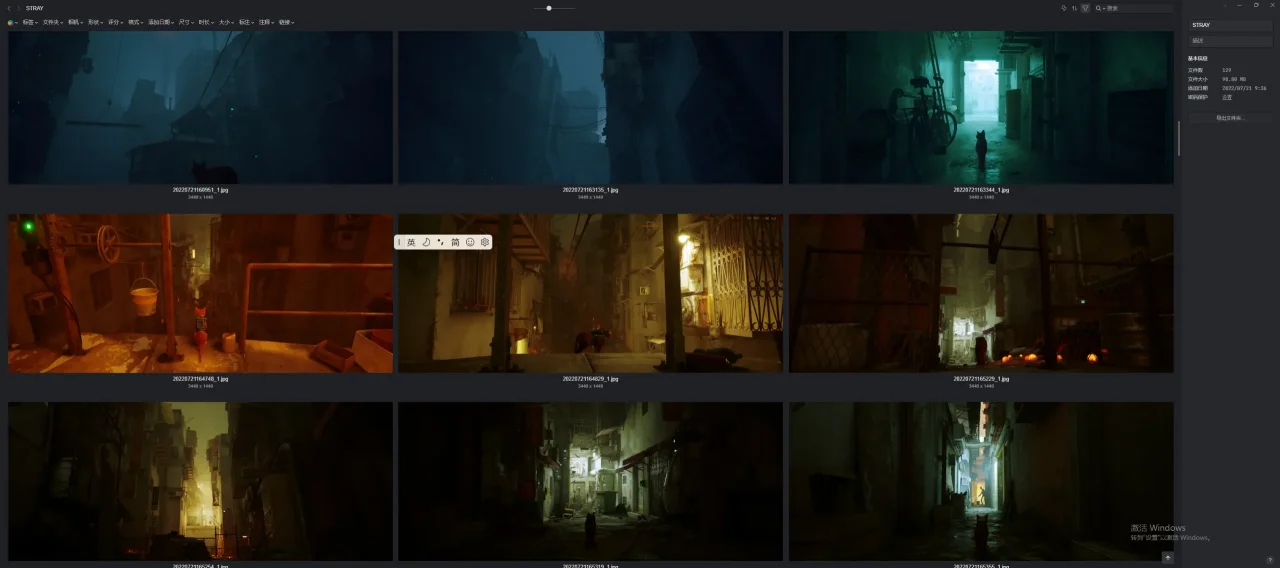Switch IME to English via 英

pos(411,242)
